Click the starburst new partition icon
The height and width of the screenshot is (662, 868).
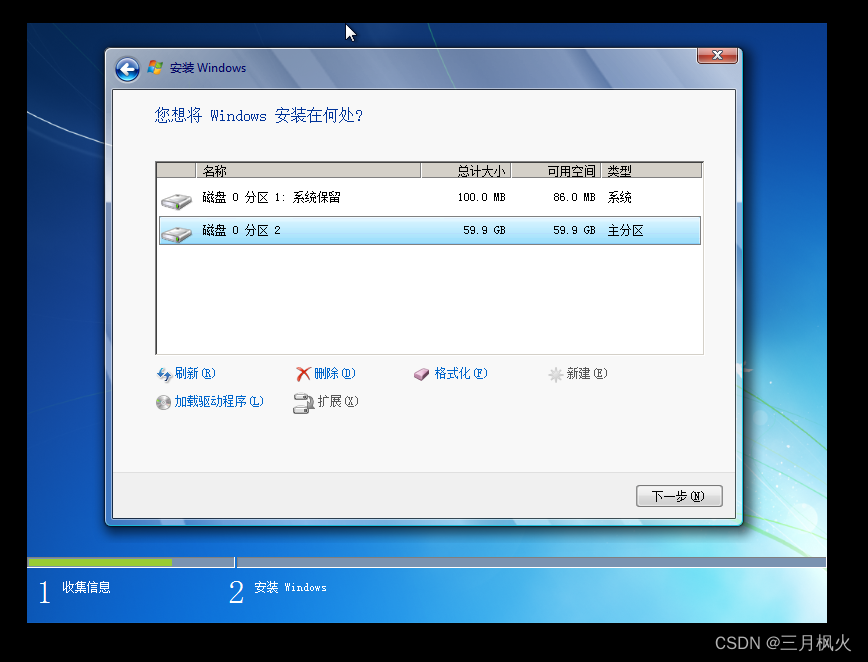555,375
